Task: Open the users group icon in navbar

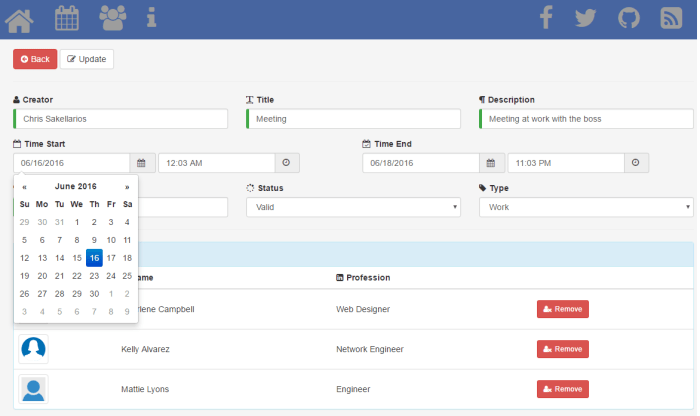Action: [113, 18]
